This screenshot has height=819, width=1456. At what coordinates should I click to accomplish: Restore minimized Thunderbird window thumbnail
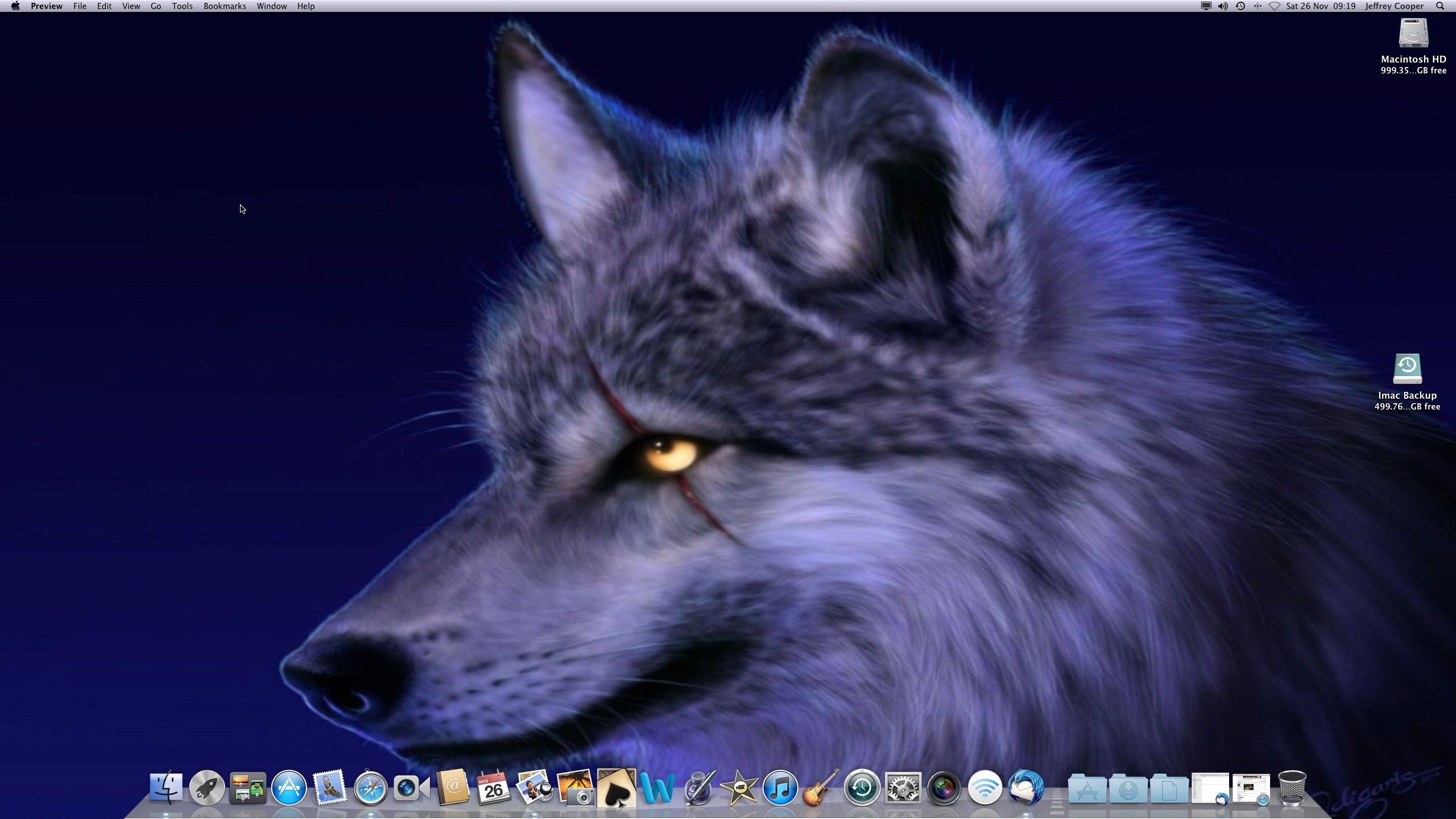(x=1210, y=788)
